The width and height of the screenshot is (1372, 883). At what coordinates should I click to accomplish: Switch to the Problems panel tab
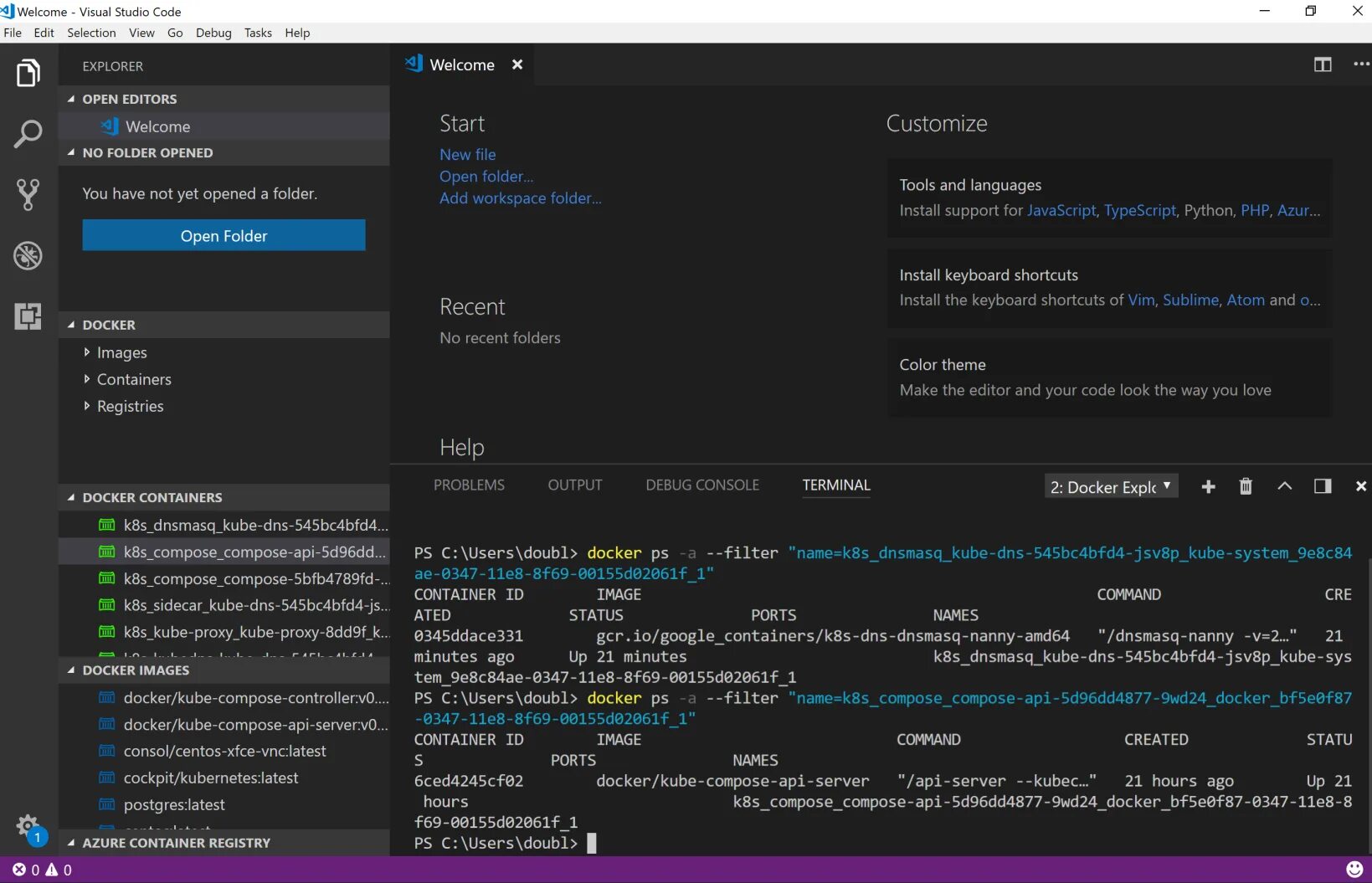pyautogui.click(x=469, y=485)
